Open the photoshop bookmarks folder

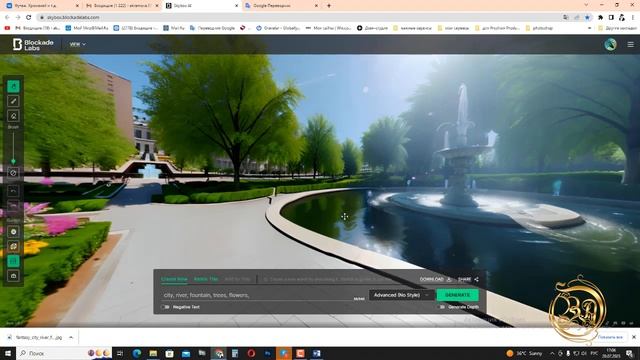coord(539,28)
